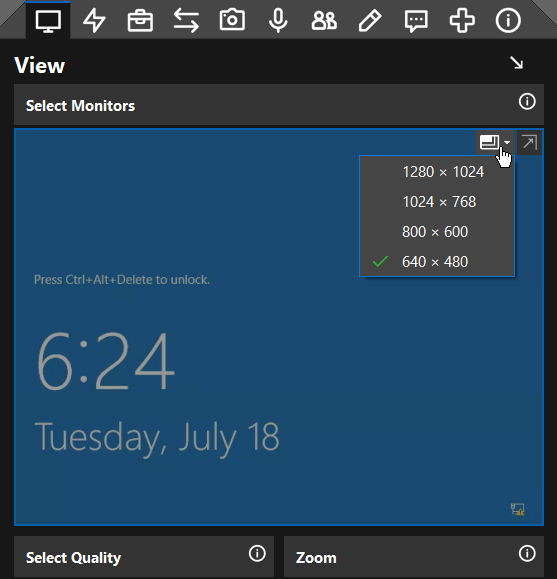Viewport: 557px width, 579px height.
Task: Click the Select Quality header
Action: [x=144, y=557]
